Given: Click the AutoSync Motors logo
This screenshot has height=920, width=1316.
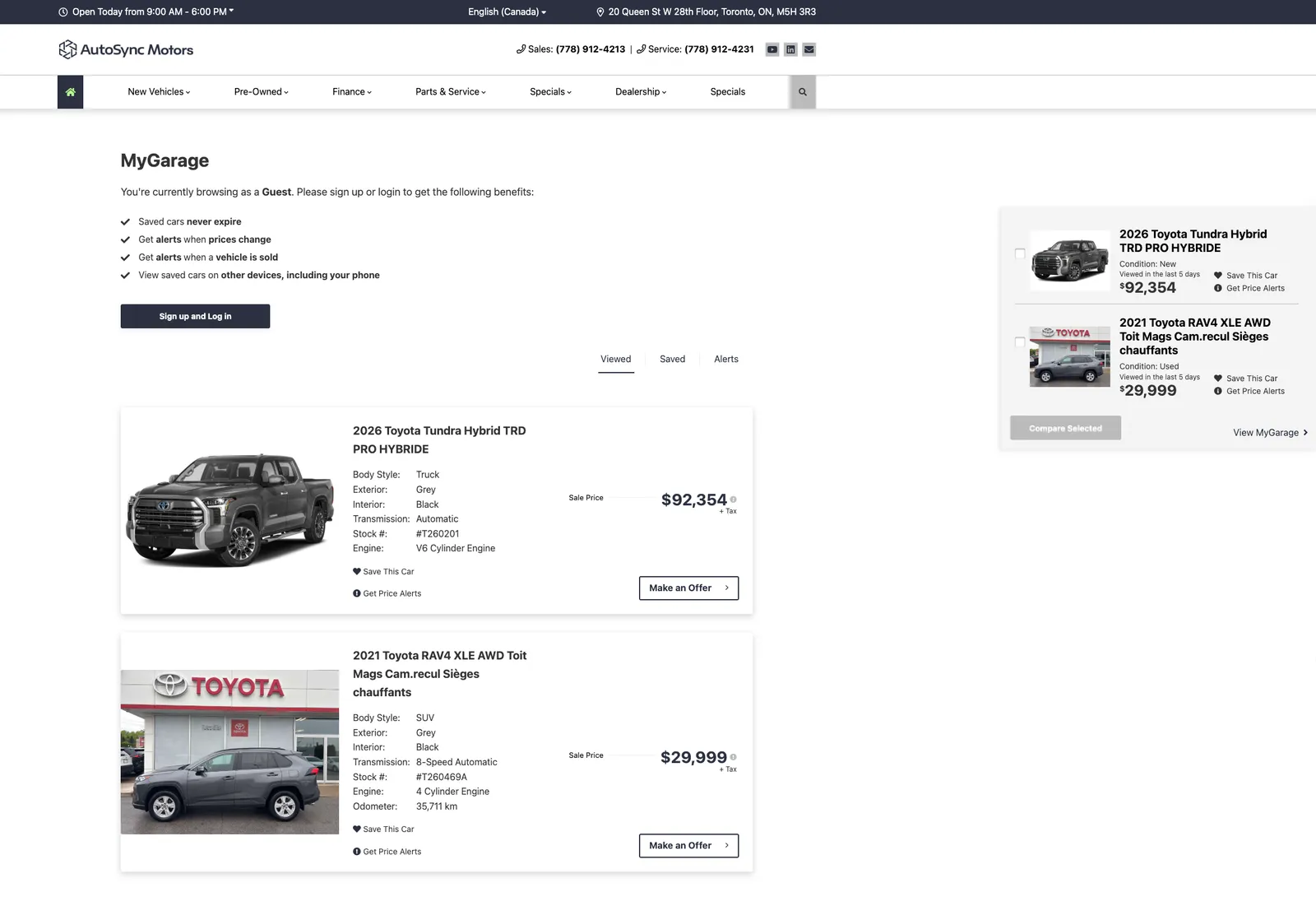Looking at the screenshot, I should (x=126, y=49).
